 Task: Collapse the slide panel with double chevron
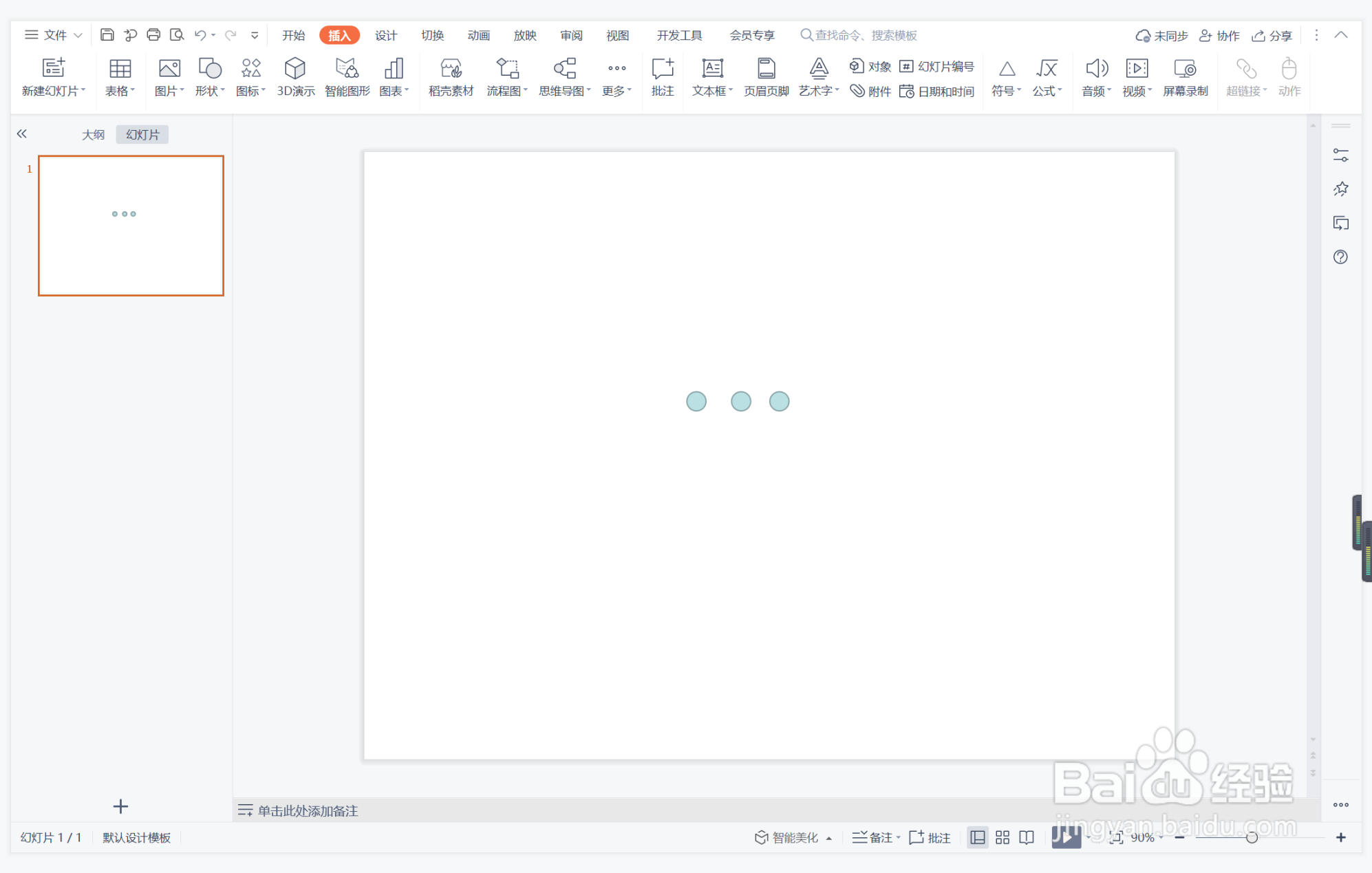coord(22,134)
